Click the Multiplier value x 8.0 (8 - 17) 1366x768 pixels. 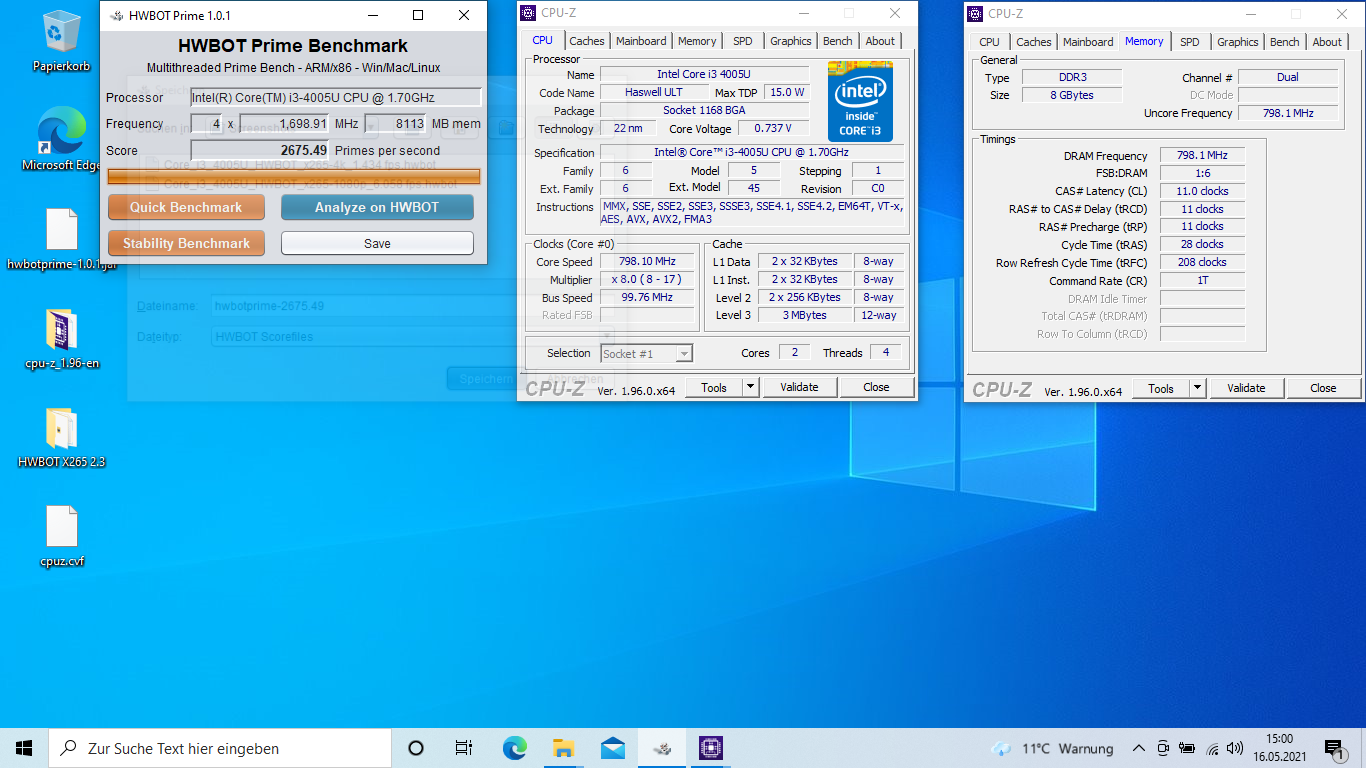pyautogui.click(x=647, y=280)
